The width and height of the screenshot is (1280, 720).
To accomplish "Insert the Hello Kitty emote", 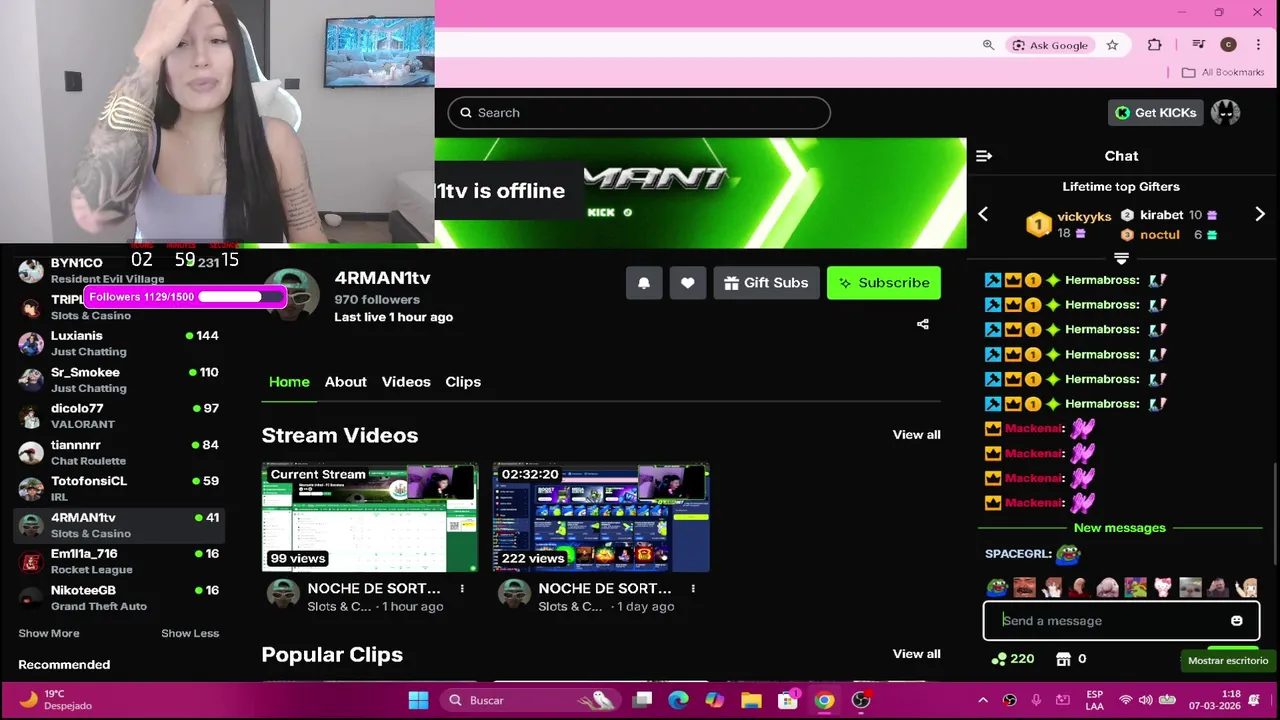I will [1163, 587].
